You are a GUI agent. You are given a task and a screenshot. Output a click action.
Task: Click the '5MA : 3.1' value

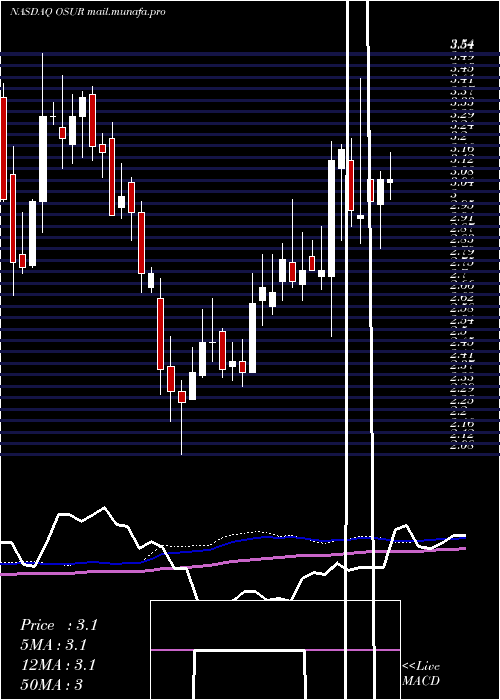54,645
